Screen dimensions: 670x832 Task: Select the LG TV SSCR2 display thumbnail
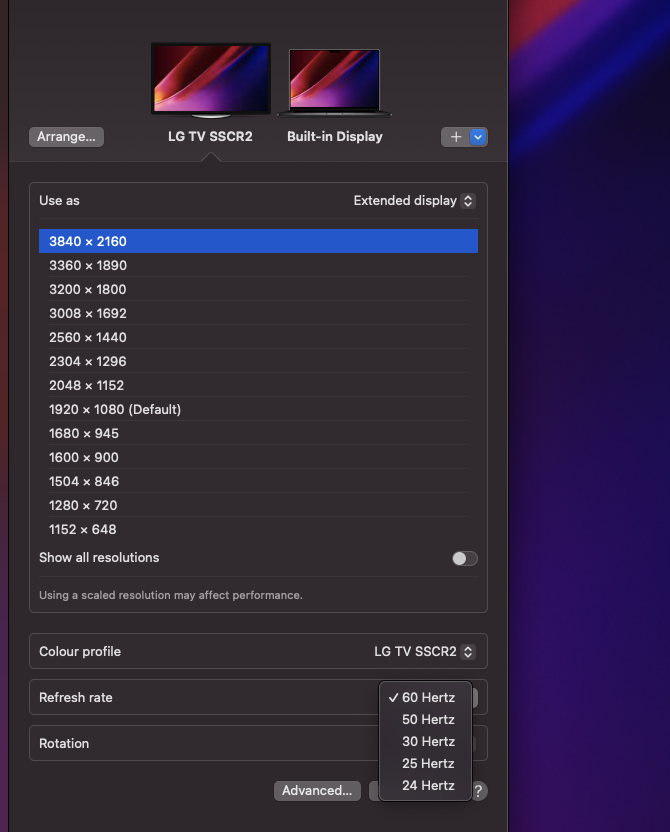point(210,80)
